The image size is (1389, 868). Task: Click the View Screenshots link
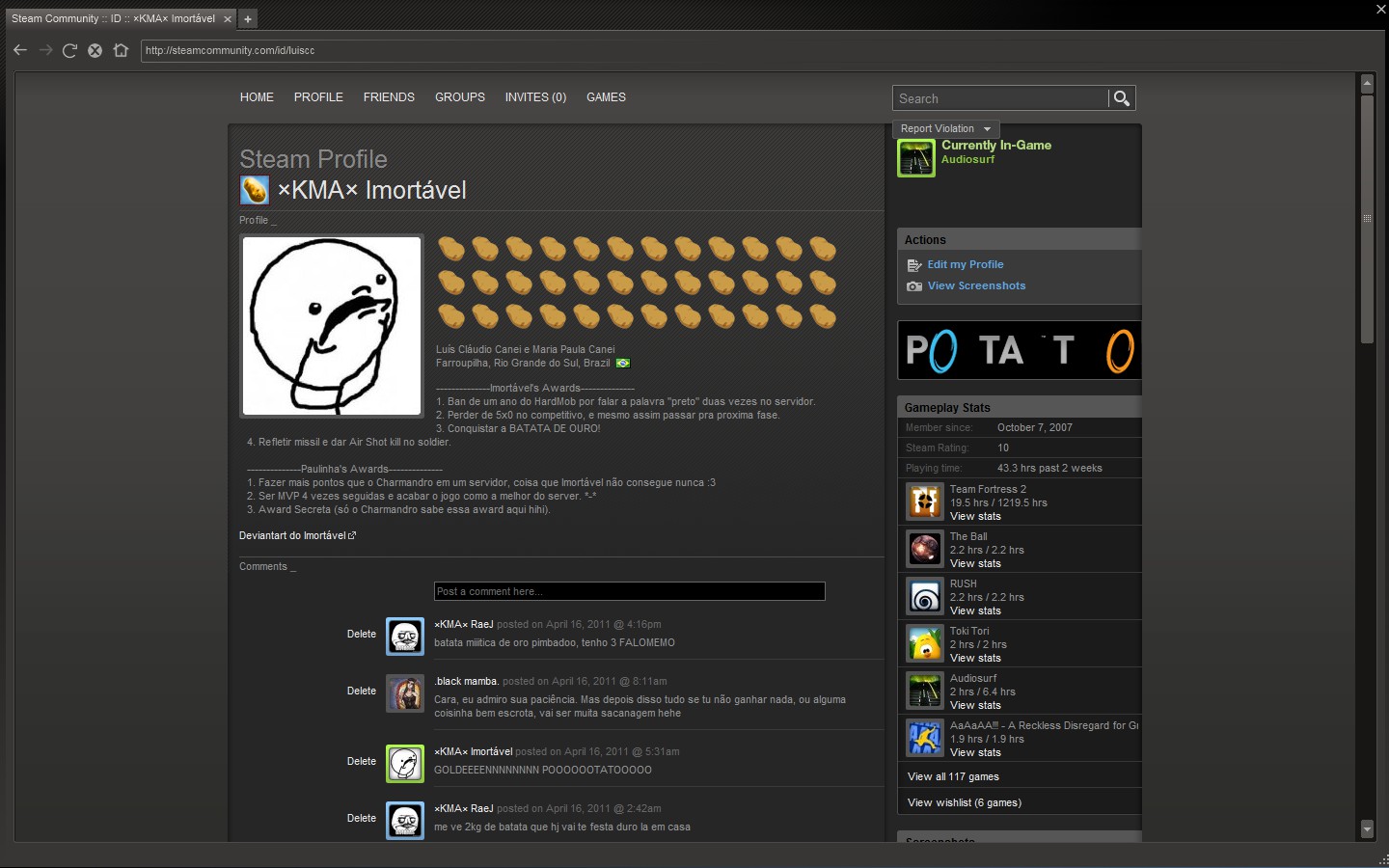coord(976,285)
